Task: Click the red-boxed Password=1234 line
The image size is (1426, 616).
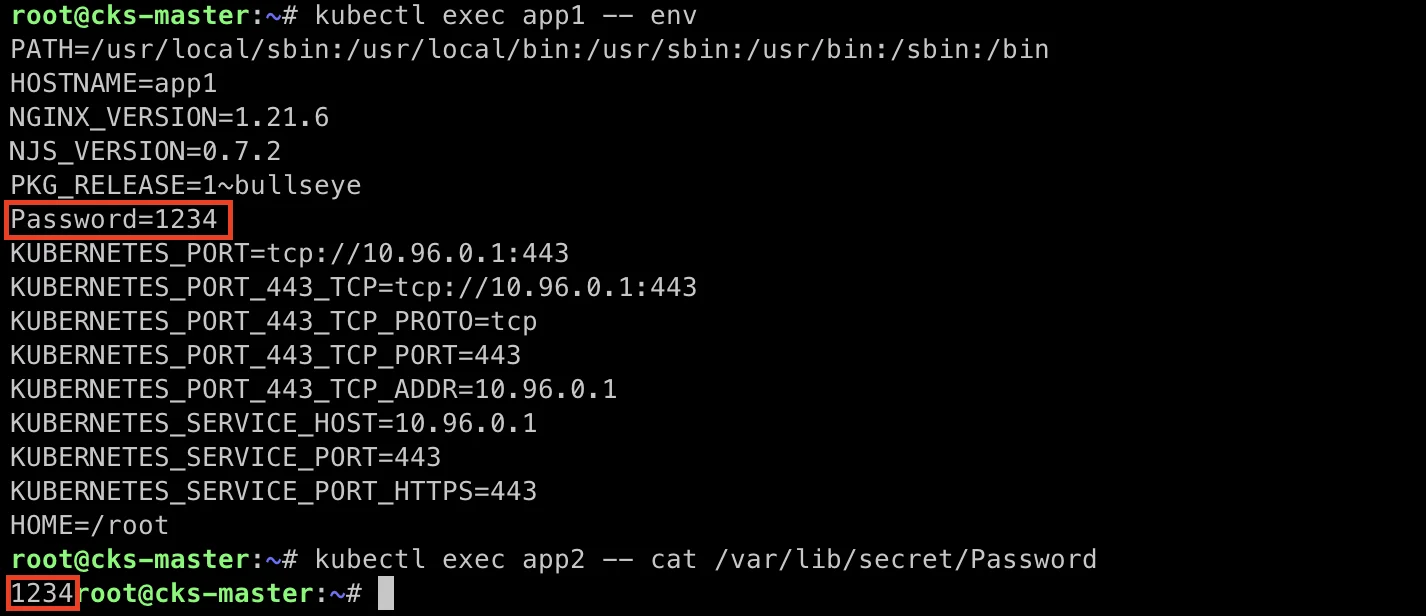Action: (x=119, y=220)
